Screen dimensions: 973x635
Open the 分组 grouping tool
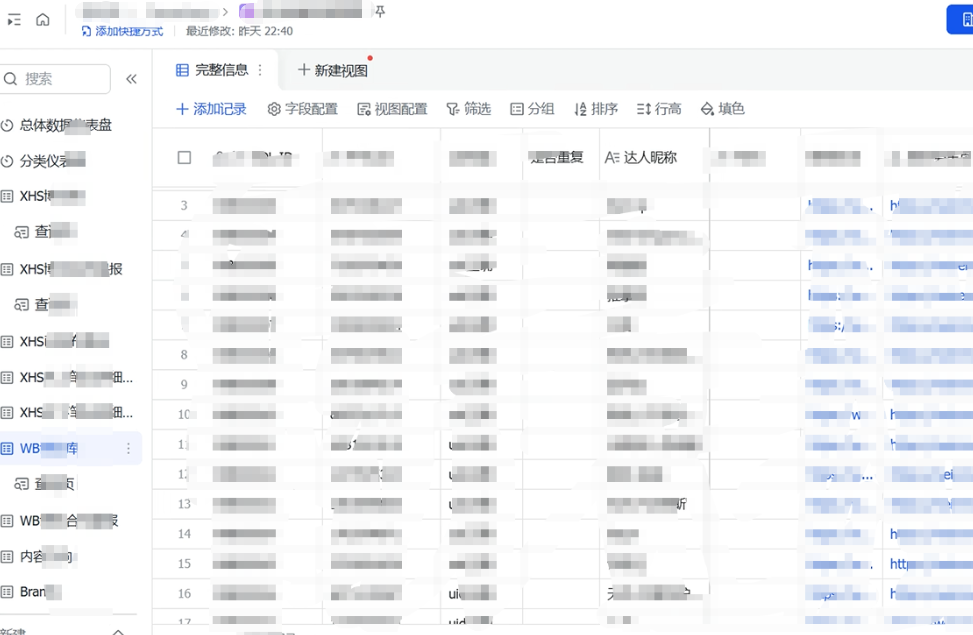(532, 109)
